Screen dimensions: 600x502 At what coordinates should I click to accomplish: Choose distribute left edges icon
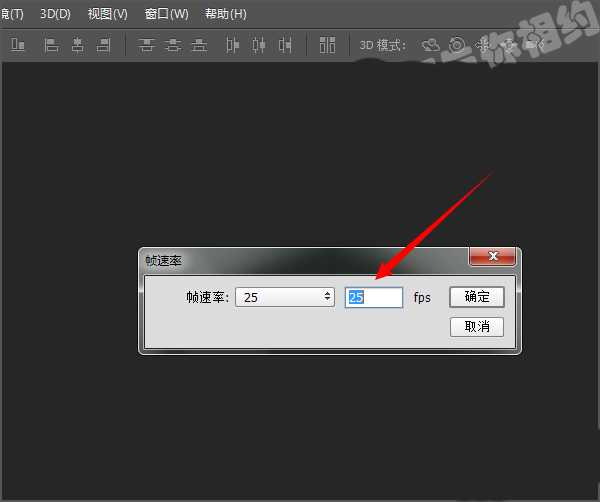(x=232, y=45)
